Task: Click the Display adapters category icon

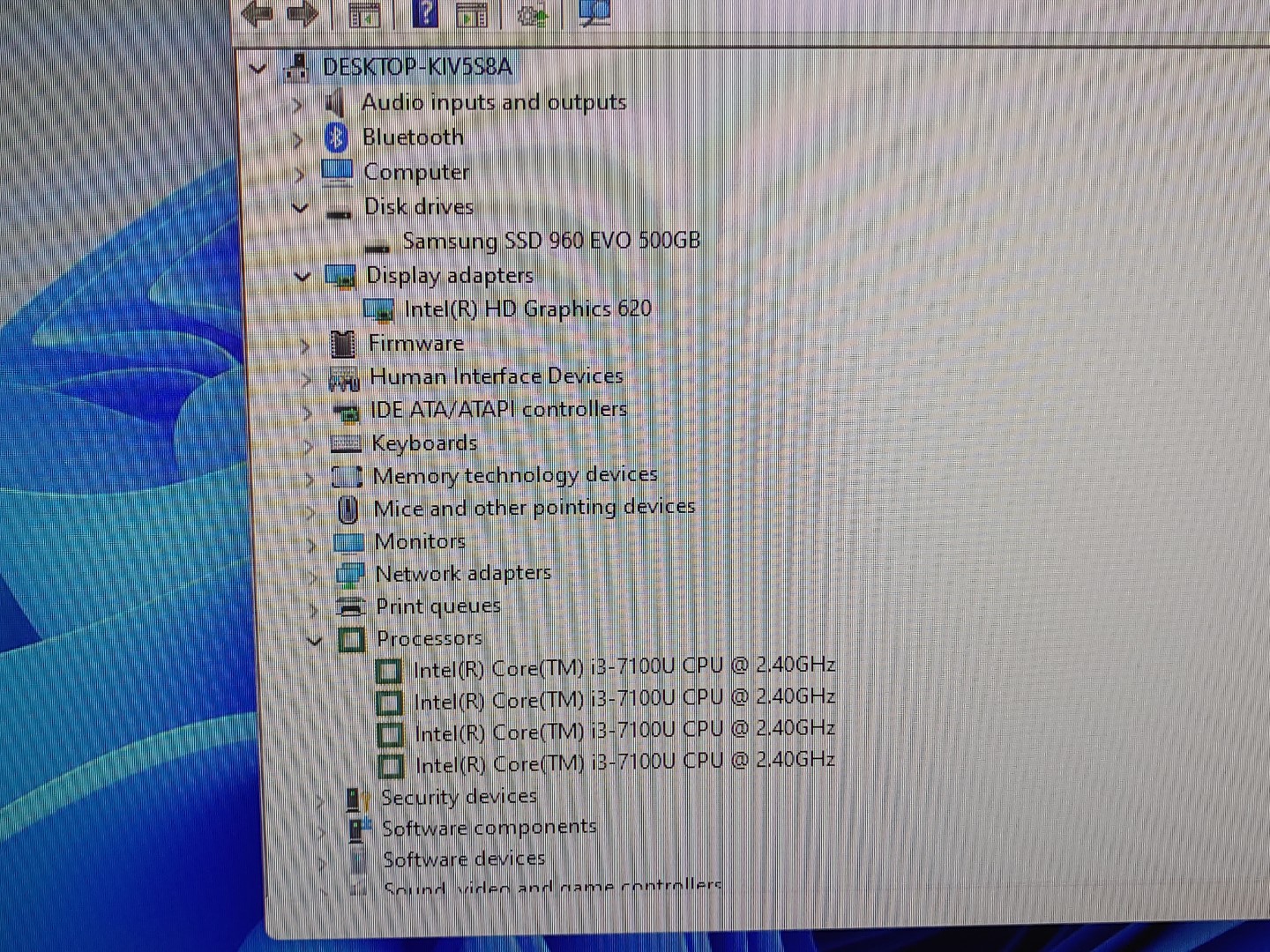Action: click(x=340, y=276)
